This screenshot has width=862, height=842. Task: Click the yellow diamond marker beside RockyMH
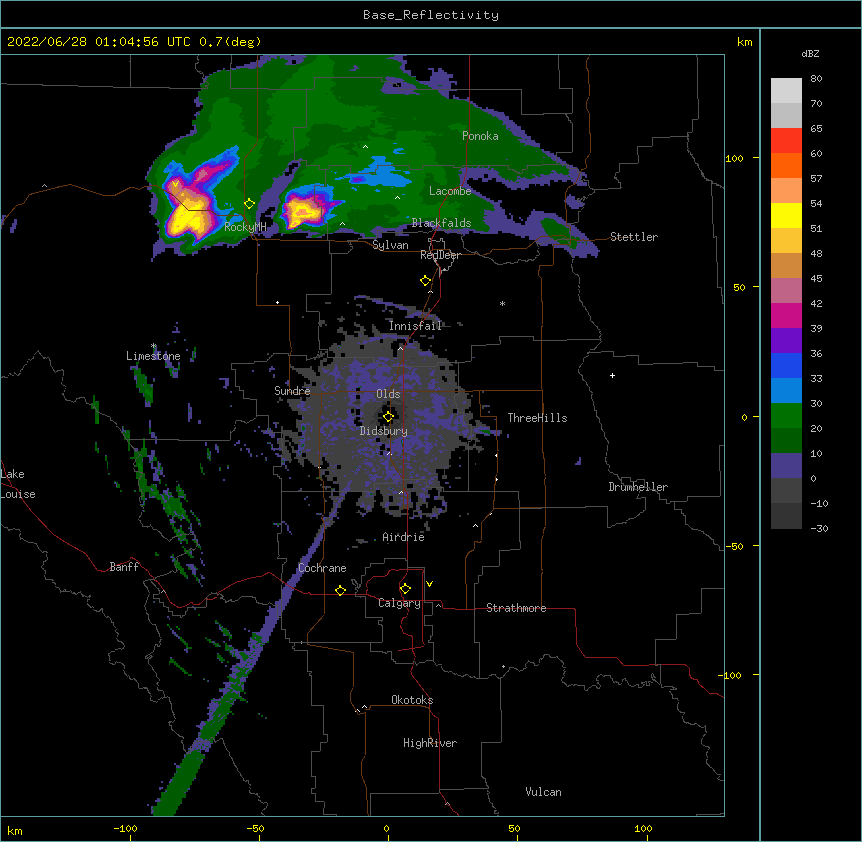249,204
